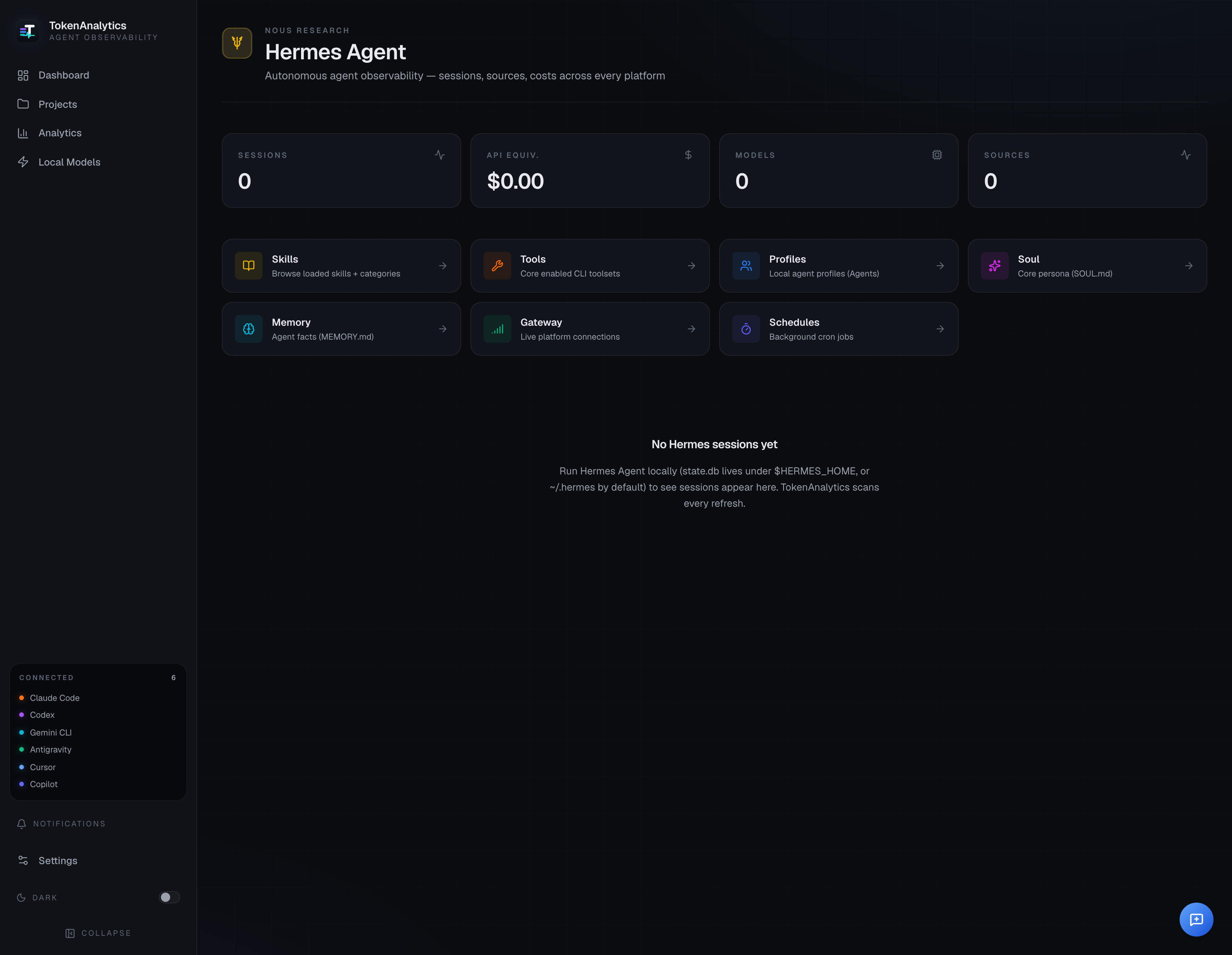
Task: Open the Soul card title
Action: click(x=1028, y=259)
